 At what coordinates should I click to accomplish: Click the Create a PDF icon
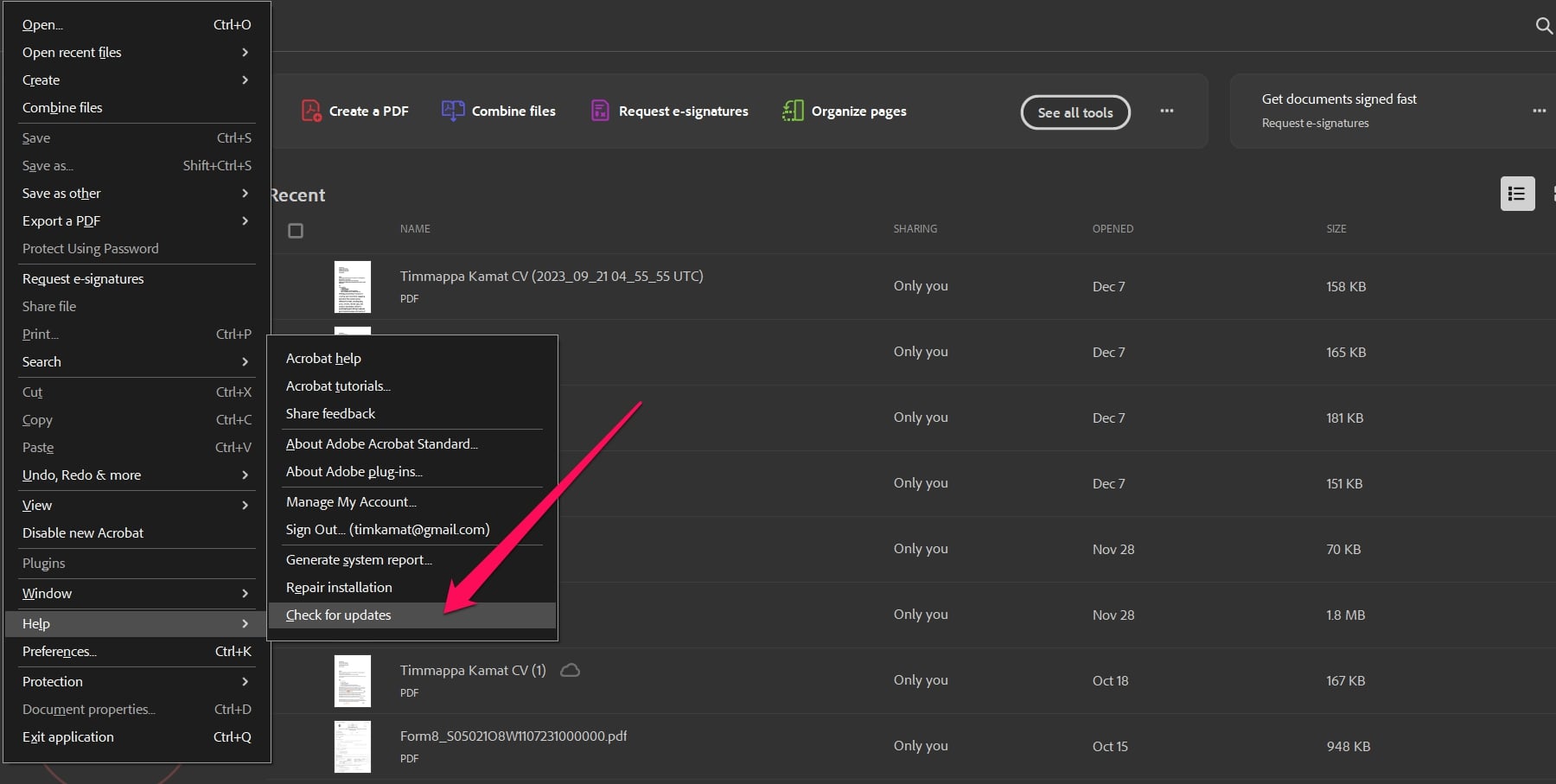tap(311, 111)
